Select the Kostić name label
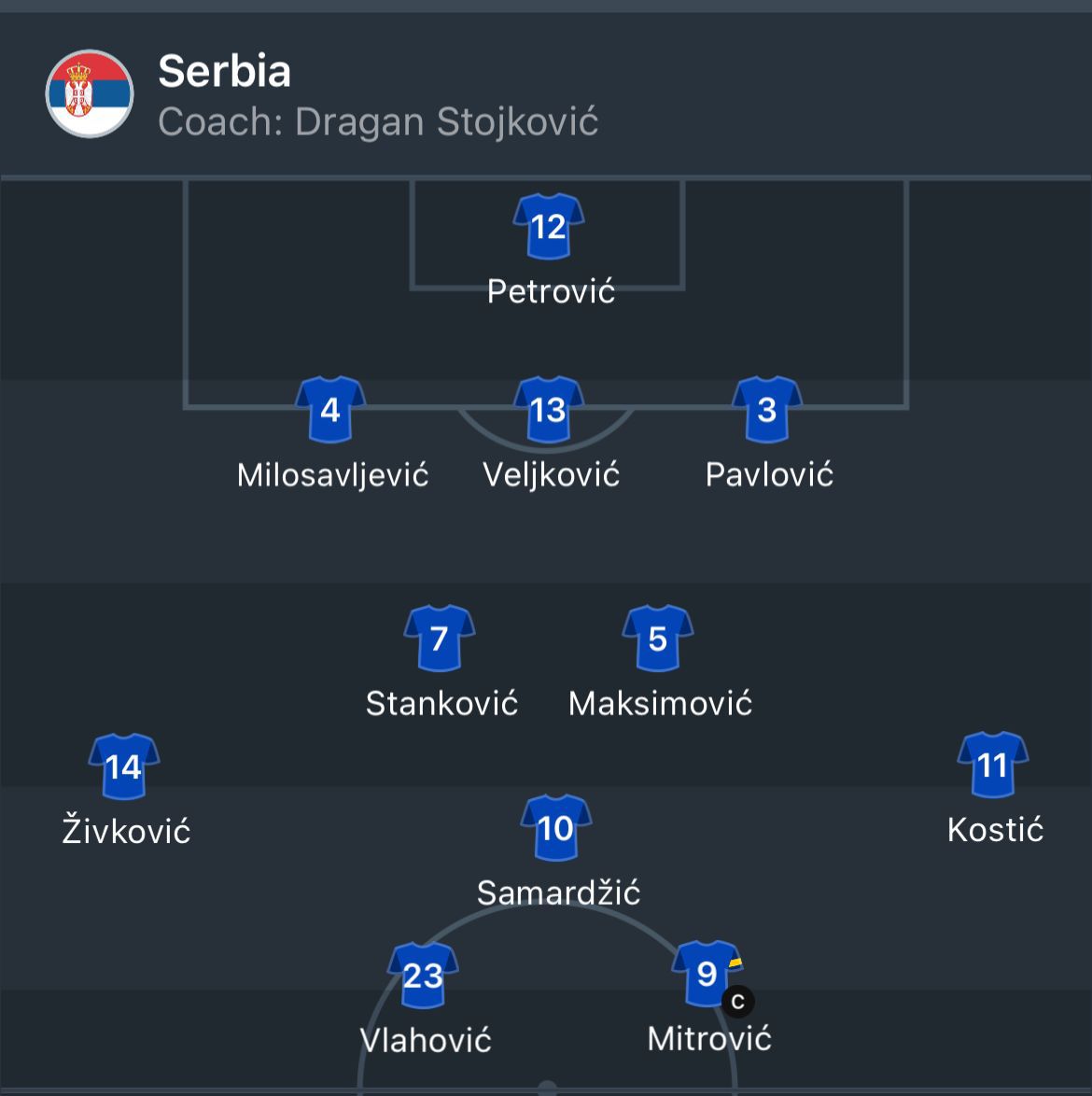The height and width of the screenshot is (1096, 1092). [x=995, y=830]
